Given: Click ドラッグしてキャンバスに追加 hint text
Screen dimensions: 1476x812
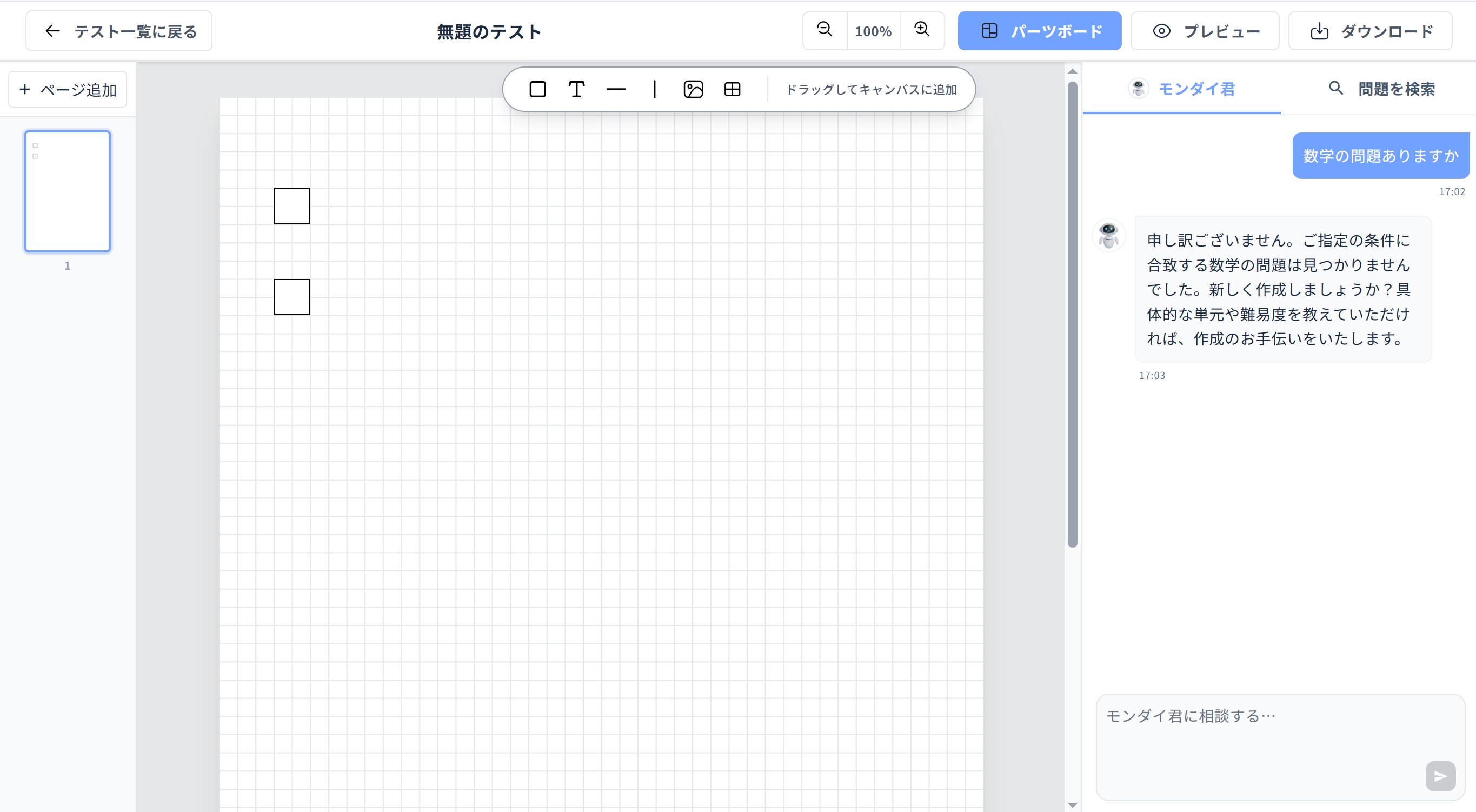Looking at the screenshot, I should 871,89.
